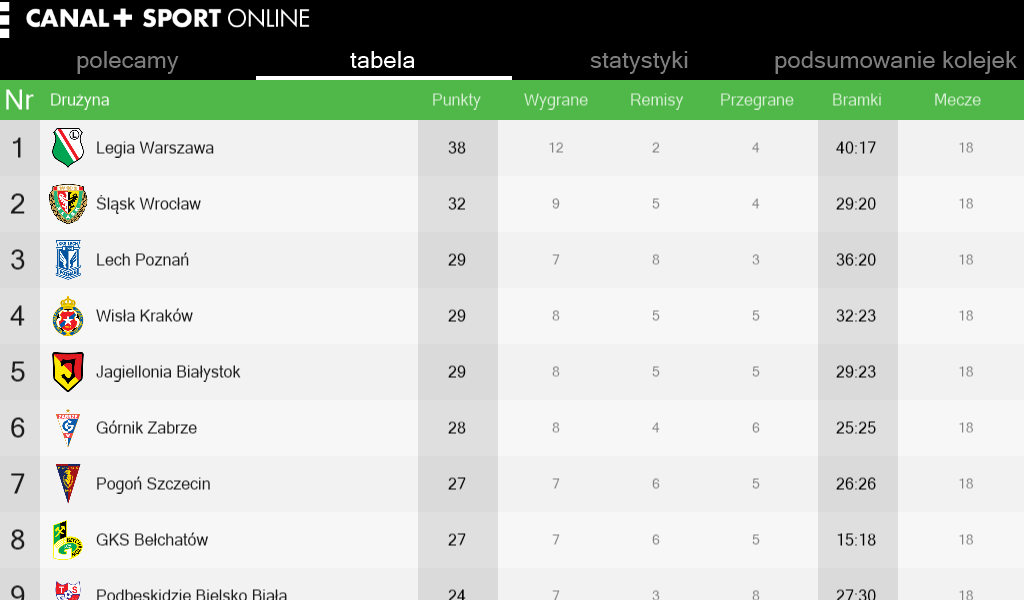Click Śląsk Wrocław's 9 wins cell
The height and width of the screenshot is (600, 1024).
tap(556, 204)
